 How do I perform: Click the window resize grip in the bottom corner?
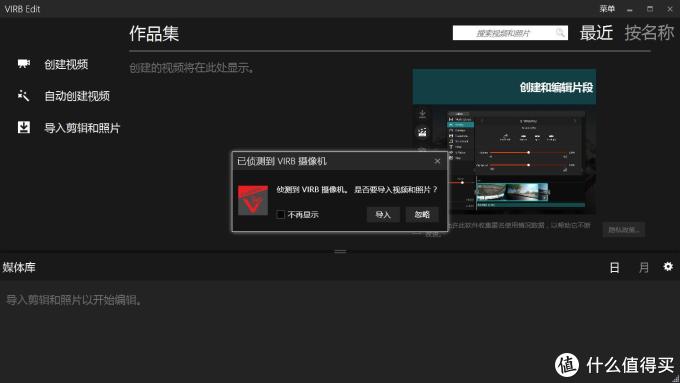(x=675, y=379)
